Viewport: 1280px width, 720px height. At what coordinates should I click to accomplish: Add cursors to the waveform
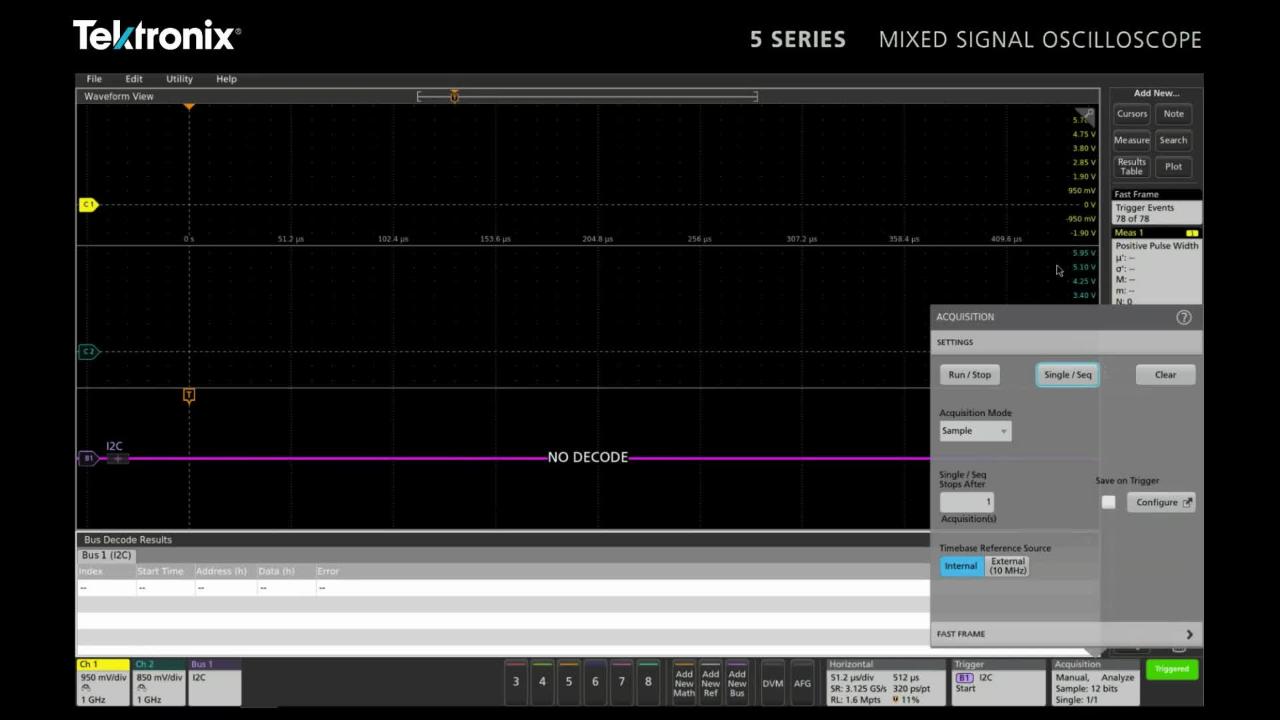coord(1131,113)
